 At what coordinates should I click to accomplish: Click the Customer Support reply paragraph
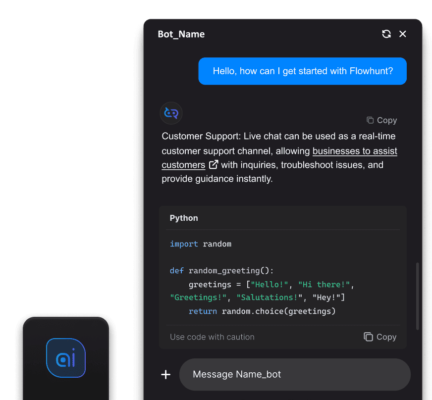279,157
